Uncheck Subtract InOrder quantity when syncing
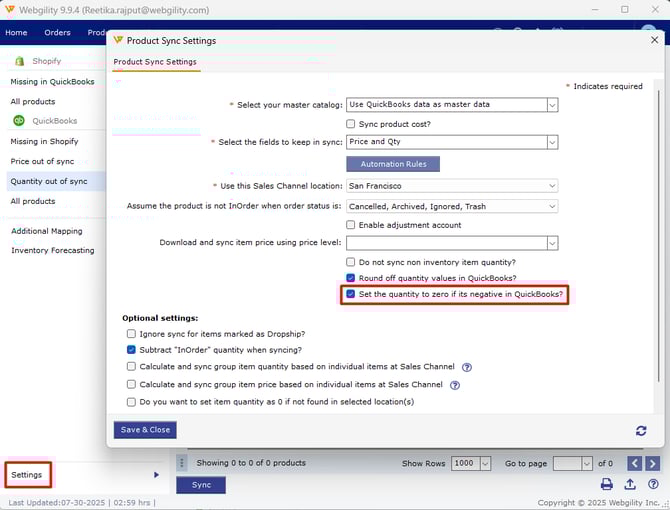The width and height of the screenshot is (670, 510). [x=131, y=350]
